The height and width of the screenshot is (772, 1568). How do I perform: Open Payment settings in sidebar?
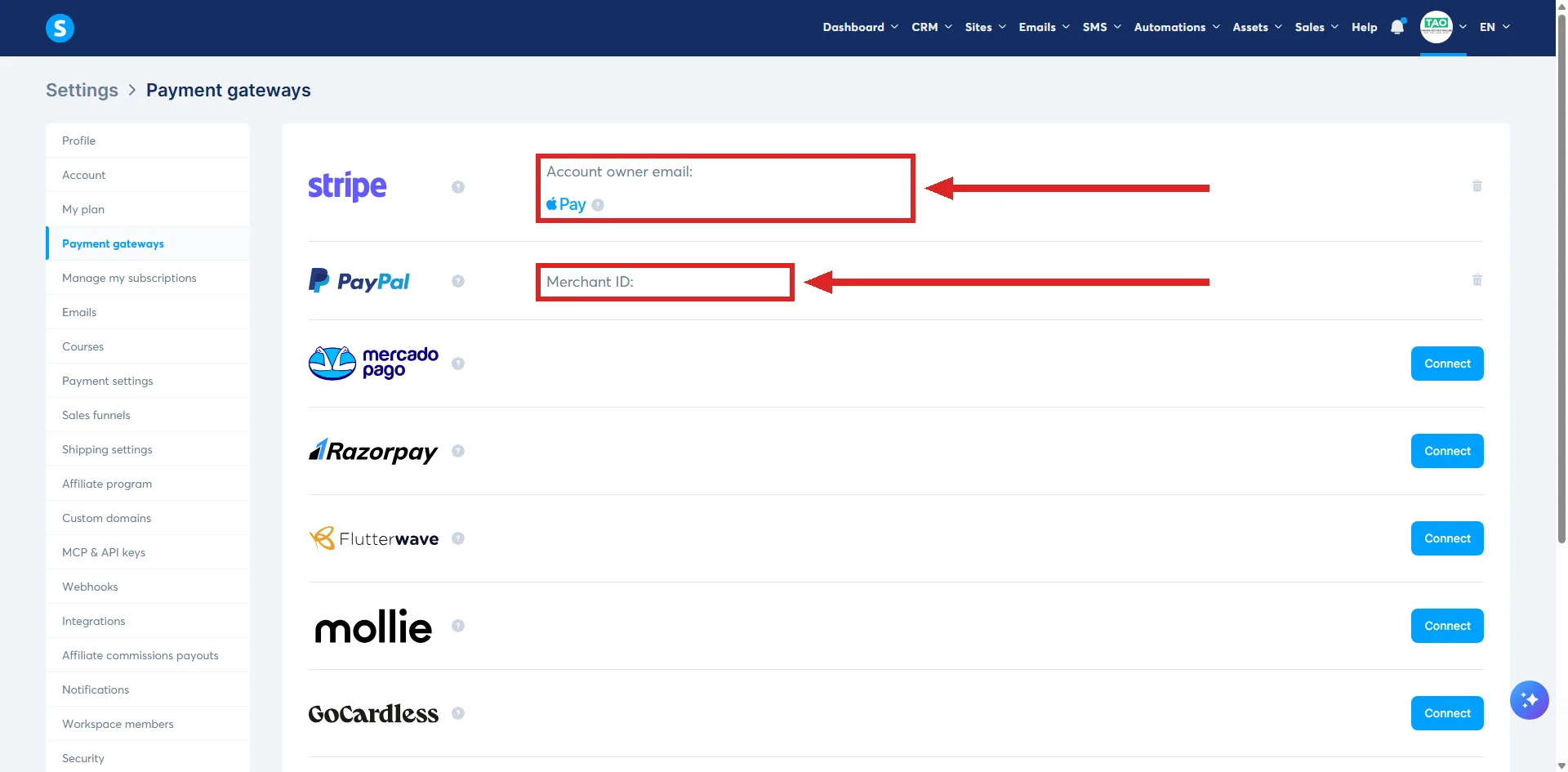tap(148, 381)
